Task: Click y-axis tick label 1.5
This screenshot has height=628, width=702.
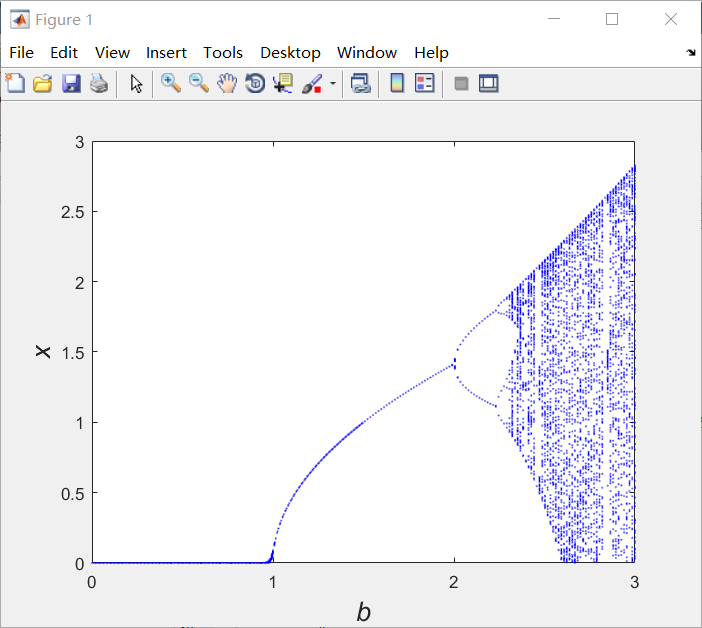Action: click(73, 353)
